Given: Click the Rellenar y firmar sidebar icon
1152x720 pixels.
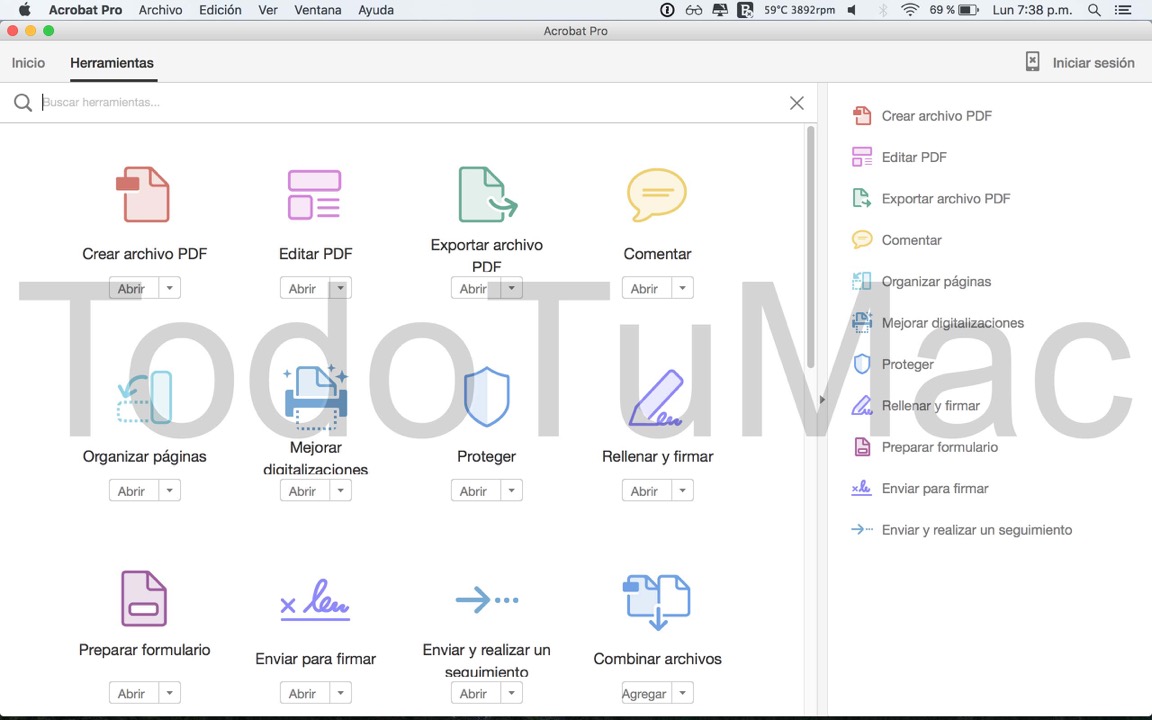Looking at the screenshot, I should click(861, 405).
